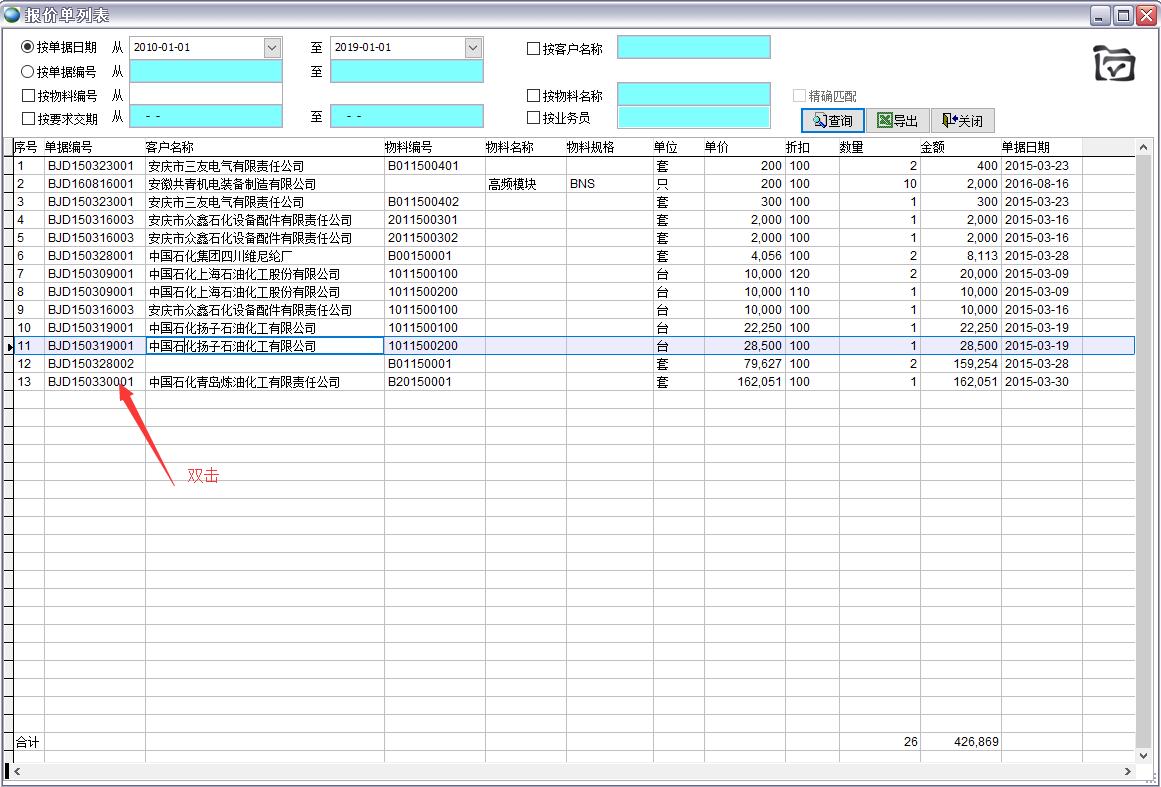
Task: Click the horizontal scrollbar right arrow
Action: point(1128,772)
